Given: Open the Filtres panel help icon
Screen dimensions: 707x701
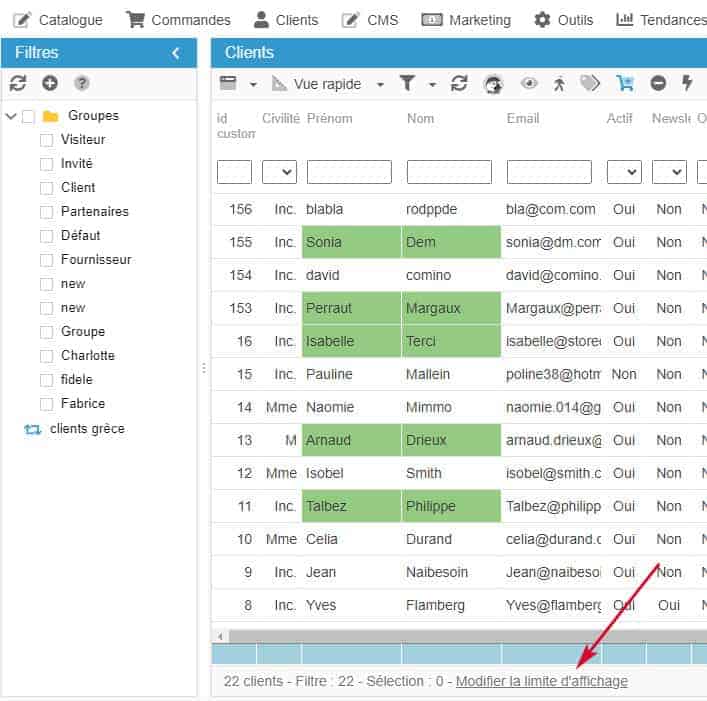Looking at the screenshot, I should [82, 83].
